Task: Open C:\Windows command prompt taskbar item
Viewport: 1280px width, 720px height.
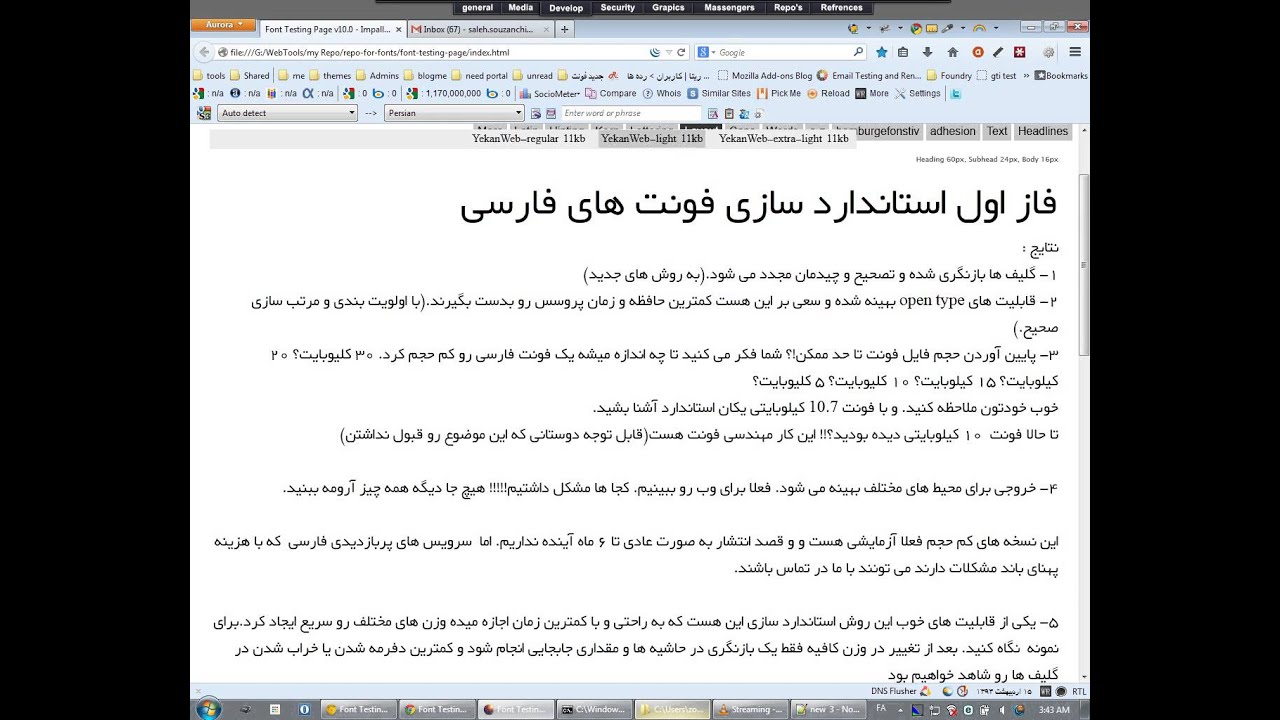Action: (x=594, y=709)
